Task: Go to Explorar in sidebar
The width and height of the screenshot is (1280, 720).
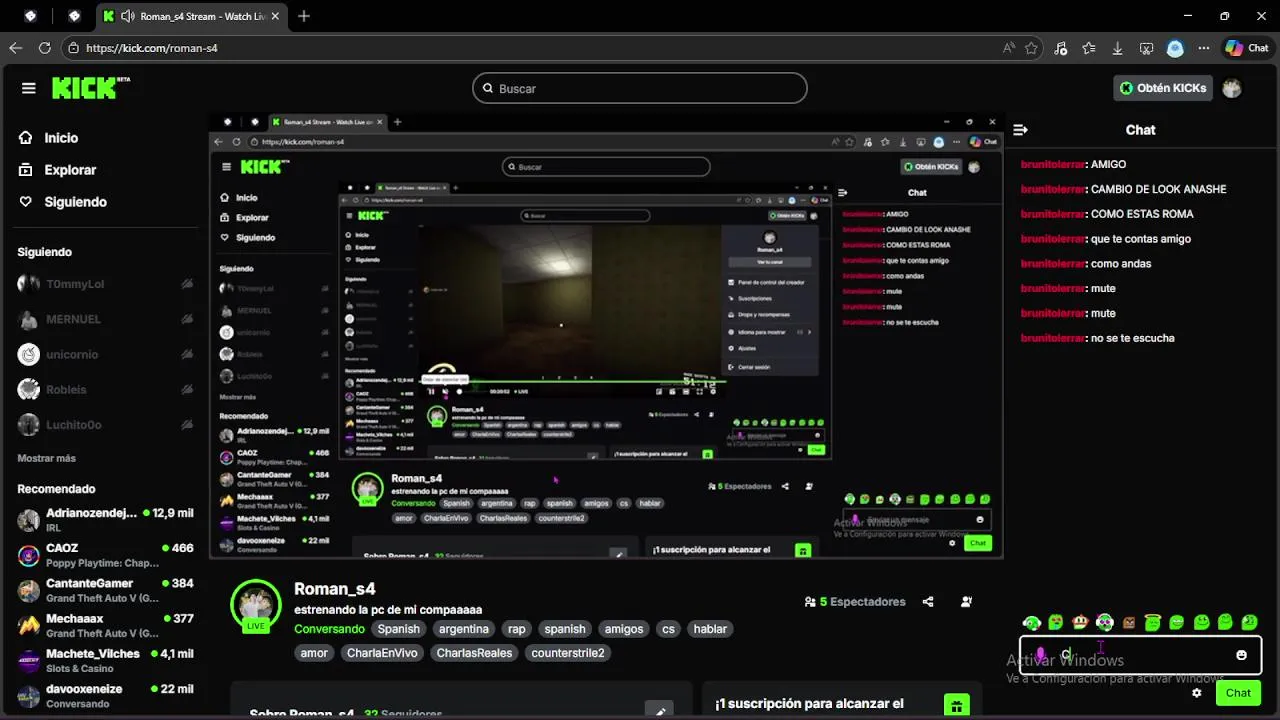Action: [70, 170]
